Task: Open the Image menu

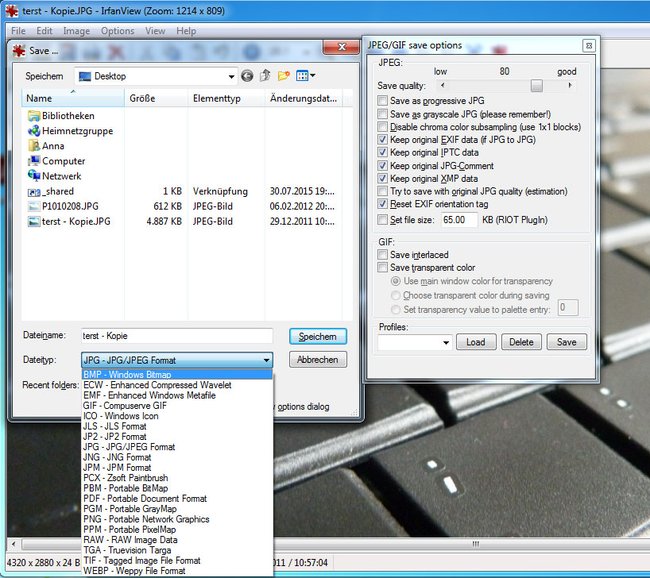Action: pyautogui.click(x=76, y=31)
